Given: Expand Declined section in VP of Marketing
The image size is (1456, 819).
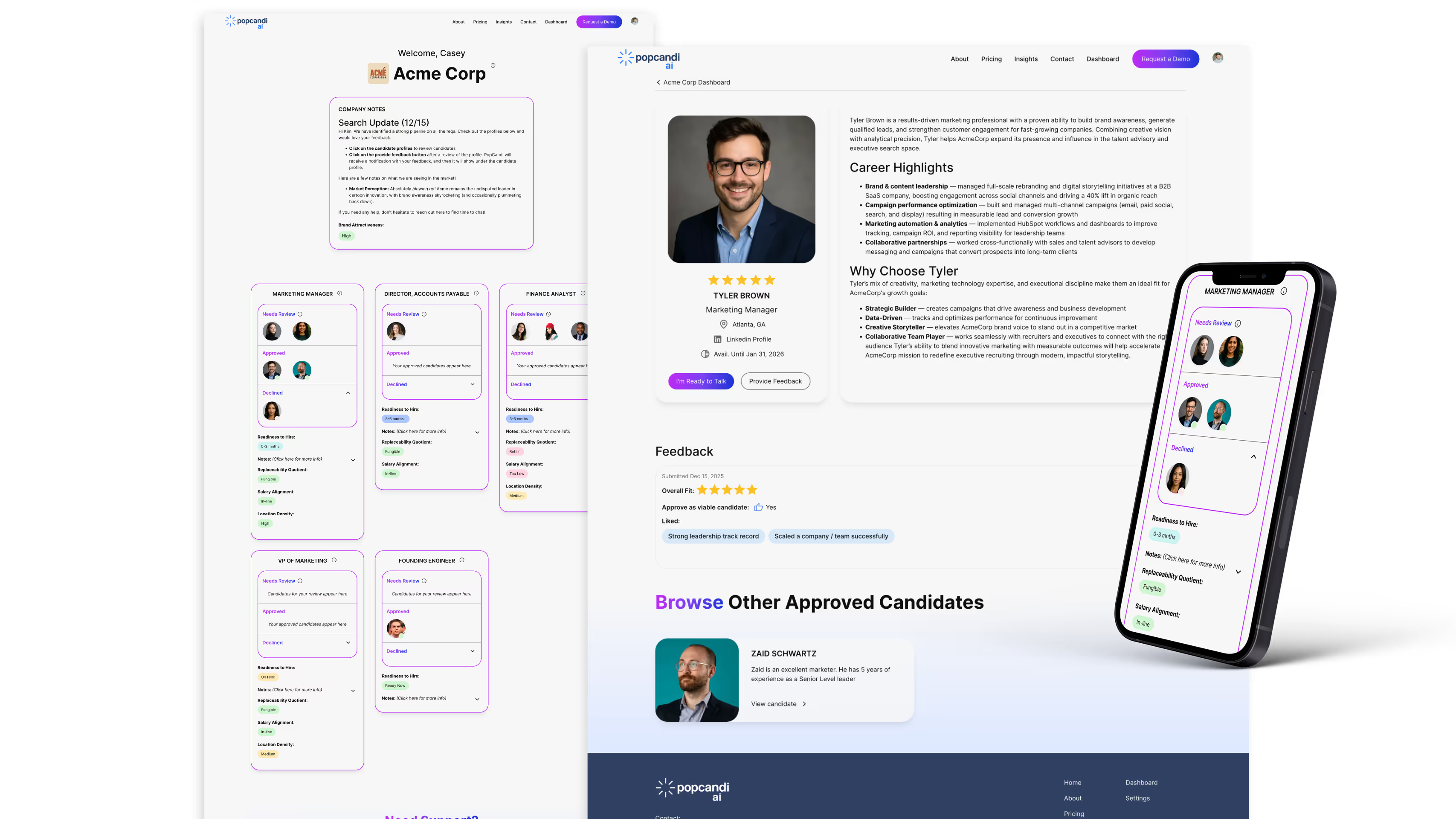Looking at the screenshot, I should [x=348, y=643].
